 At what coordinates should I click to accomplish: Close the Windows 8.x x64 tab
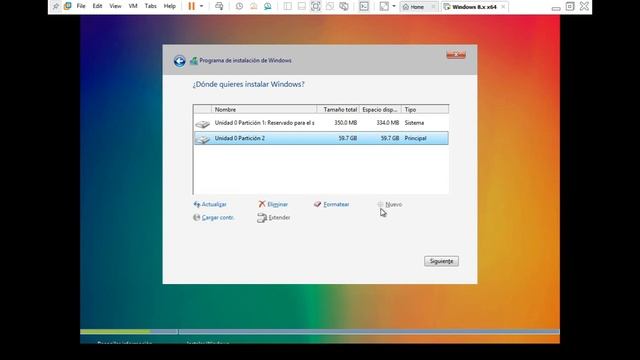pos(503,7)
